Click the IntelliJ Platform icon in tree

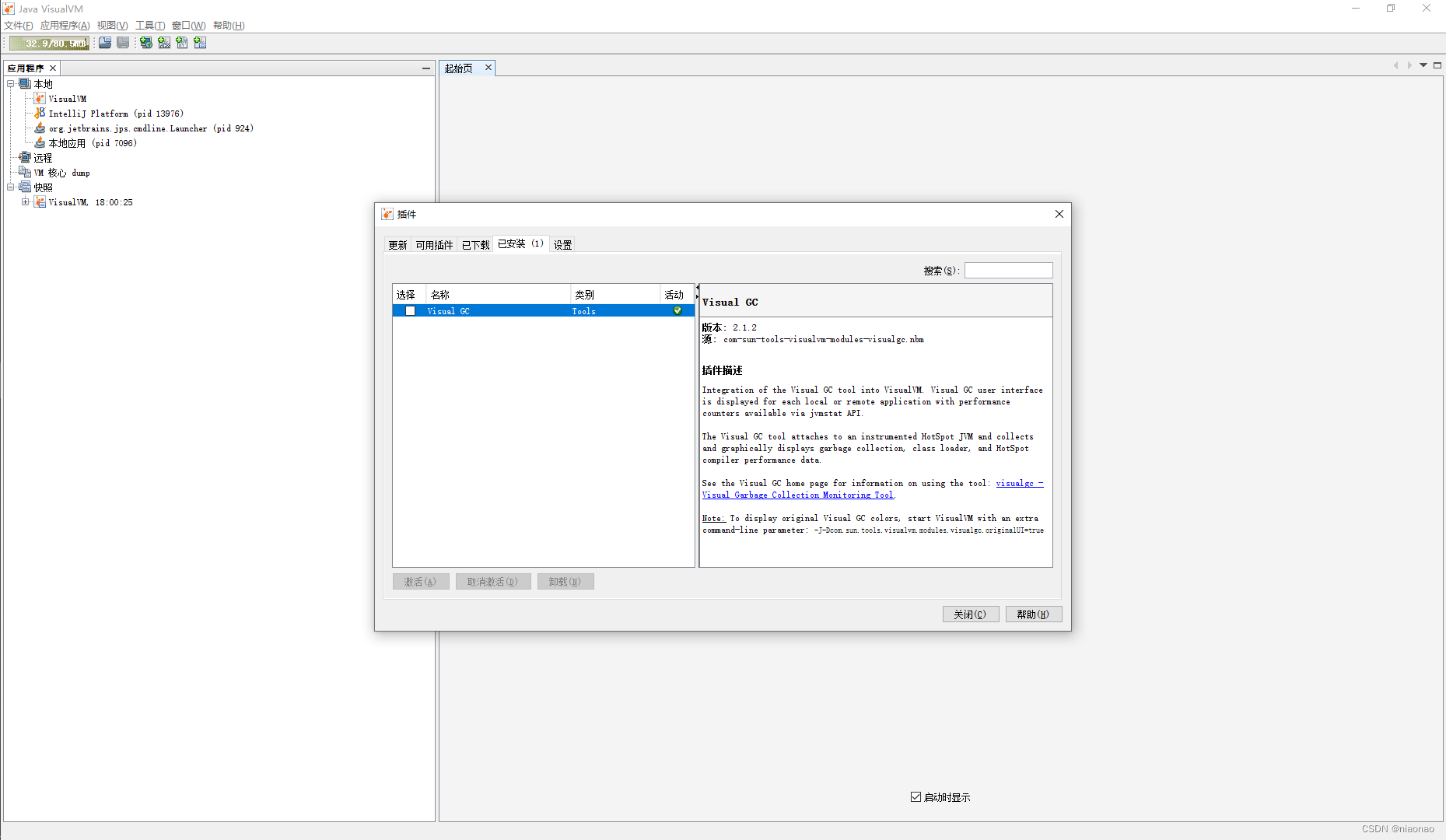pyautogui.click(x=40, y=113)
